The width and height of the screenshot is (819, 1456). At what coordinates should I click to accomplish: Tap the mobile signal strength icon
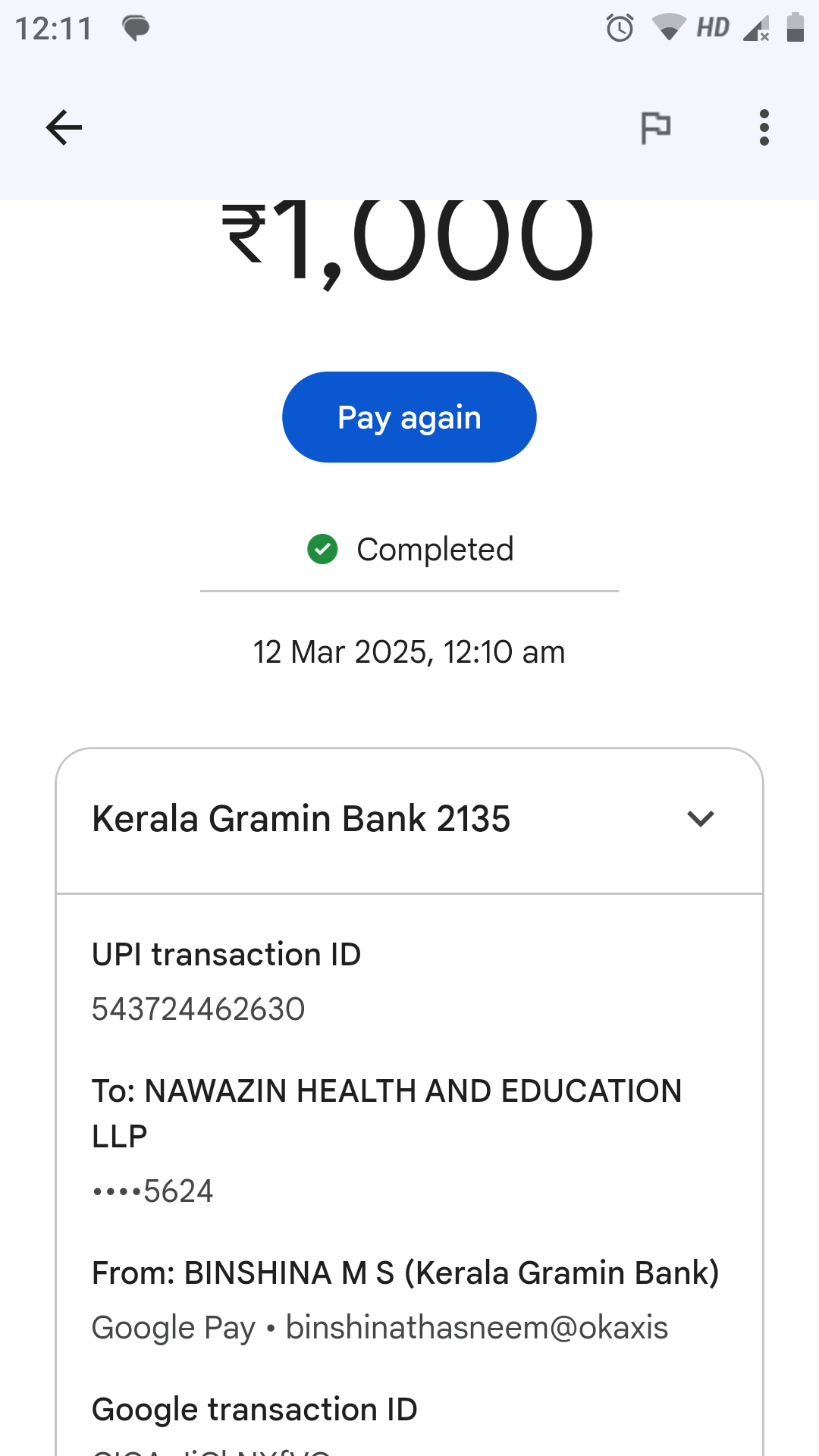pos(756,29)
